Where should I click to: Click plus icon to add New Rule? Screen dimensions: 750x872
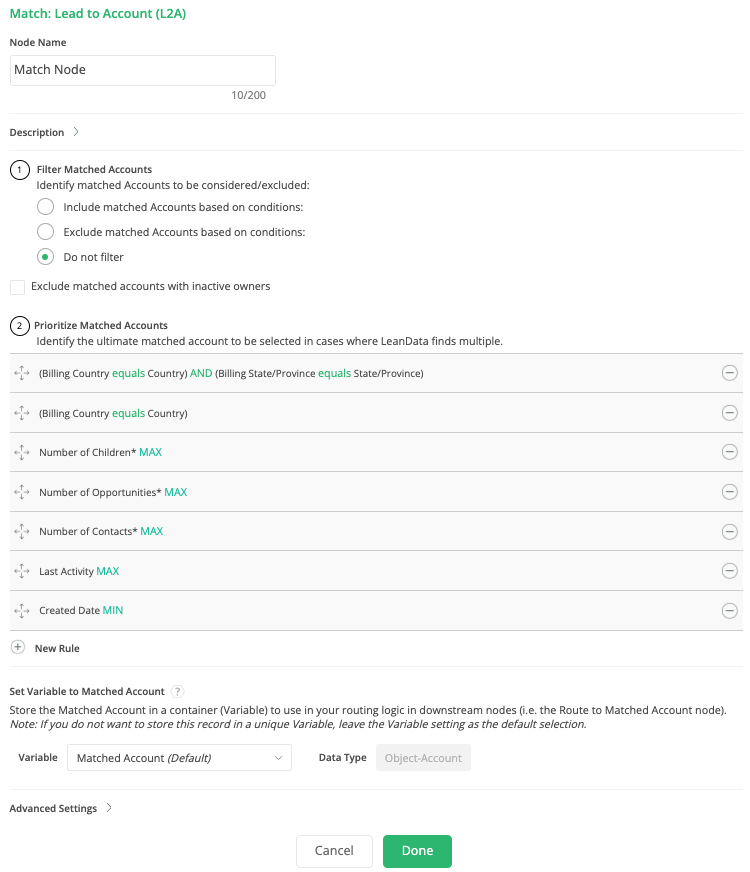click(x=17, y=648)
